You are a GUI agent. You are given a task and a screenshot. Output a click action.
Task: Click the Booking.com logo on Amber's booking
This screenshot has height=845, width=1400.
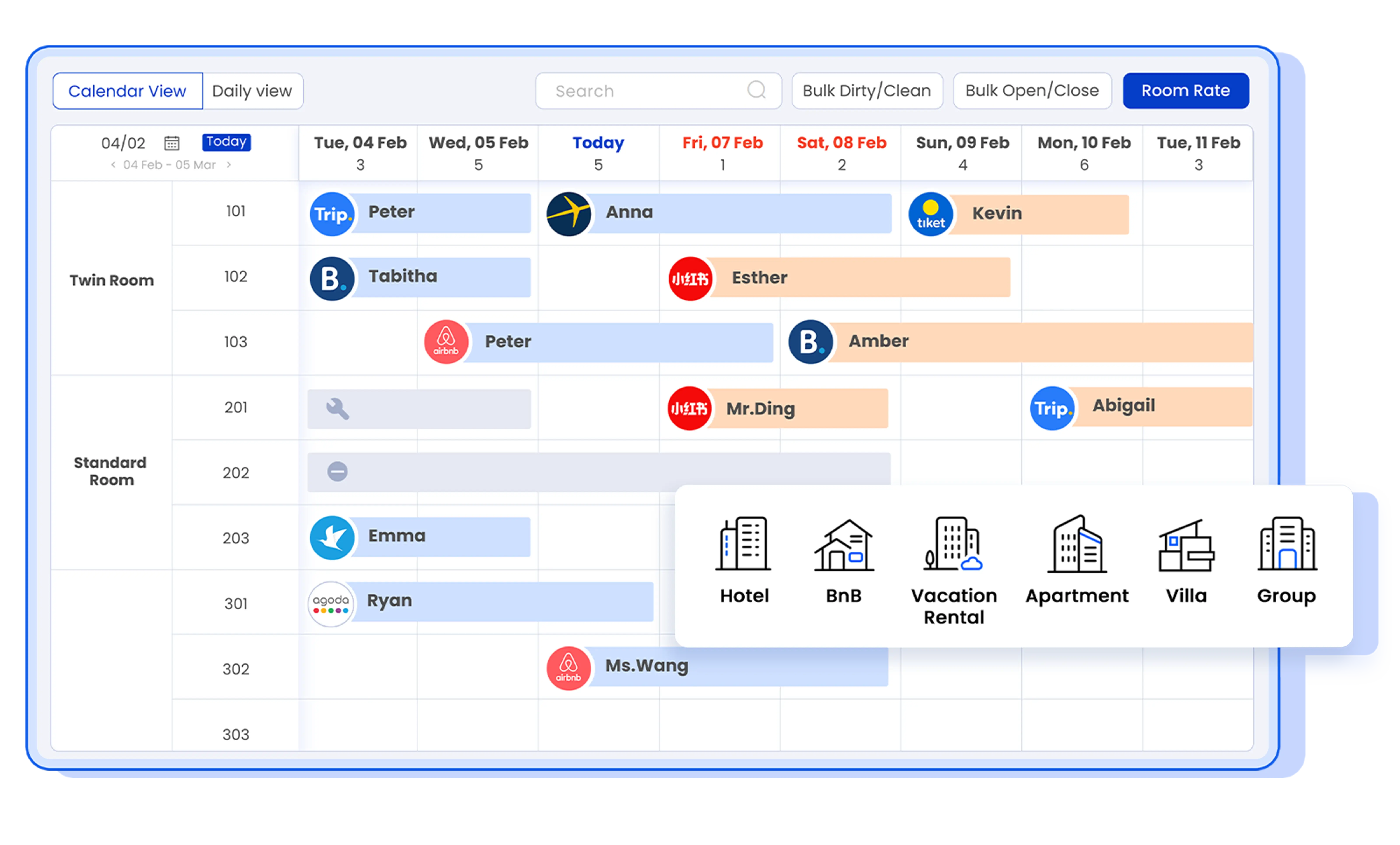point(811,342)
